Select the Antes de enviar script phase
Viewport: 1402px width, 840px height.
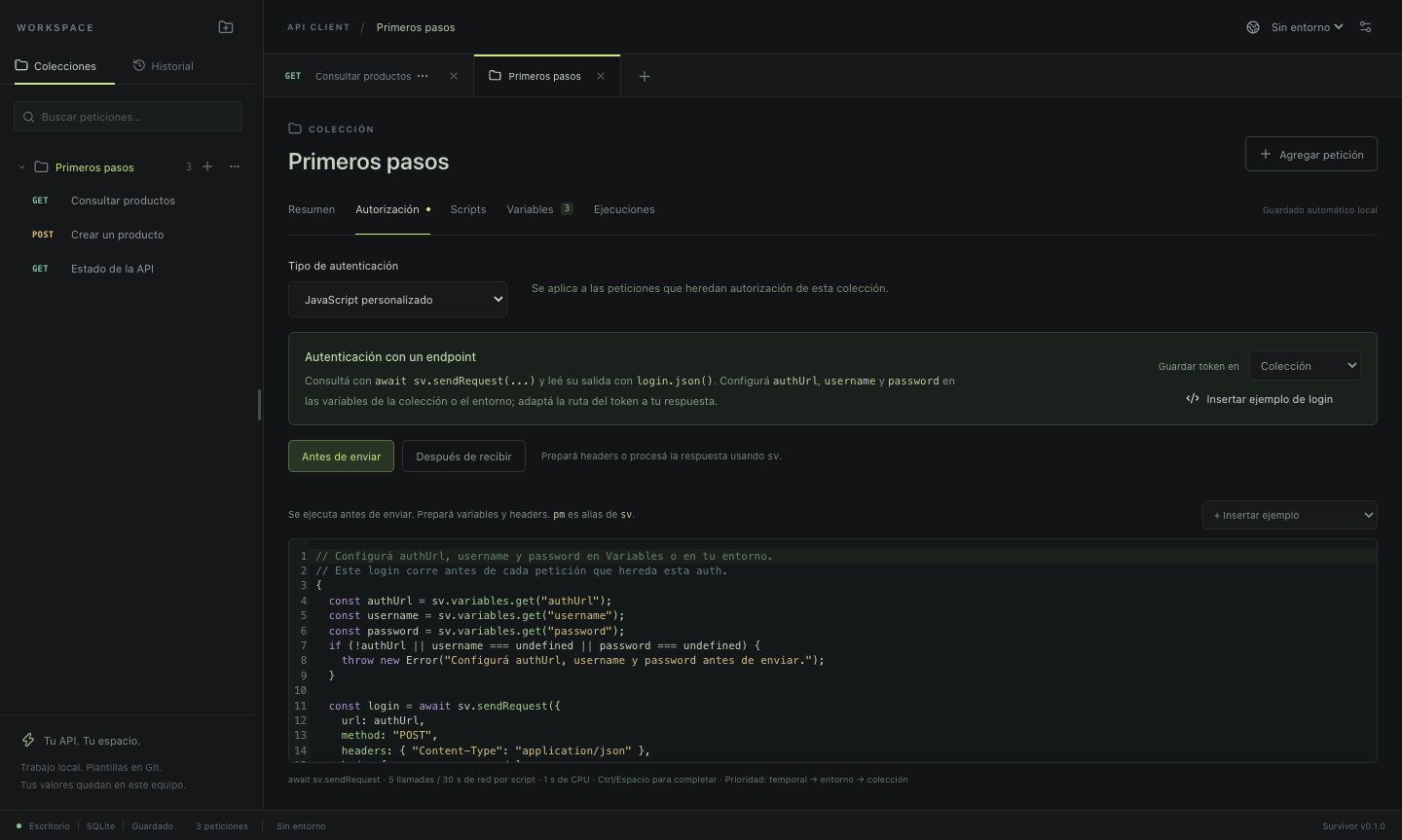tap(341, 457)
